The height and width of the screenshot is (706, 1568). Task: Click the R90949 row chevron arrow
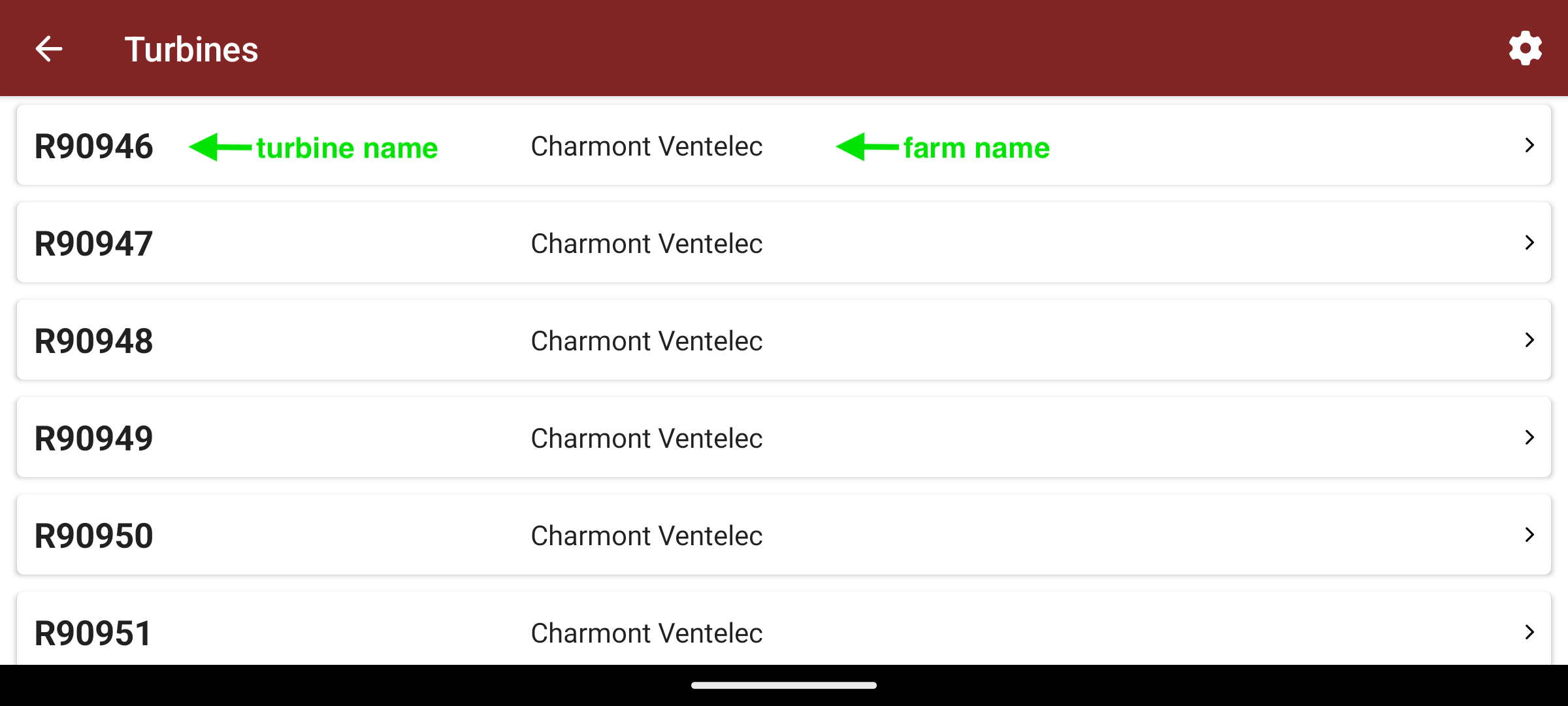point(1529,437)
